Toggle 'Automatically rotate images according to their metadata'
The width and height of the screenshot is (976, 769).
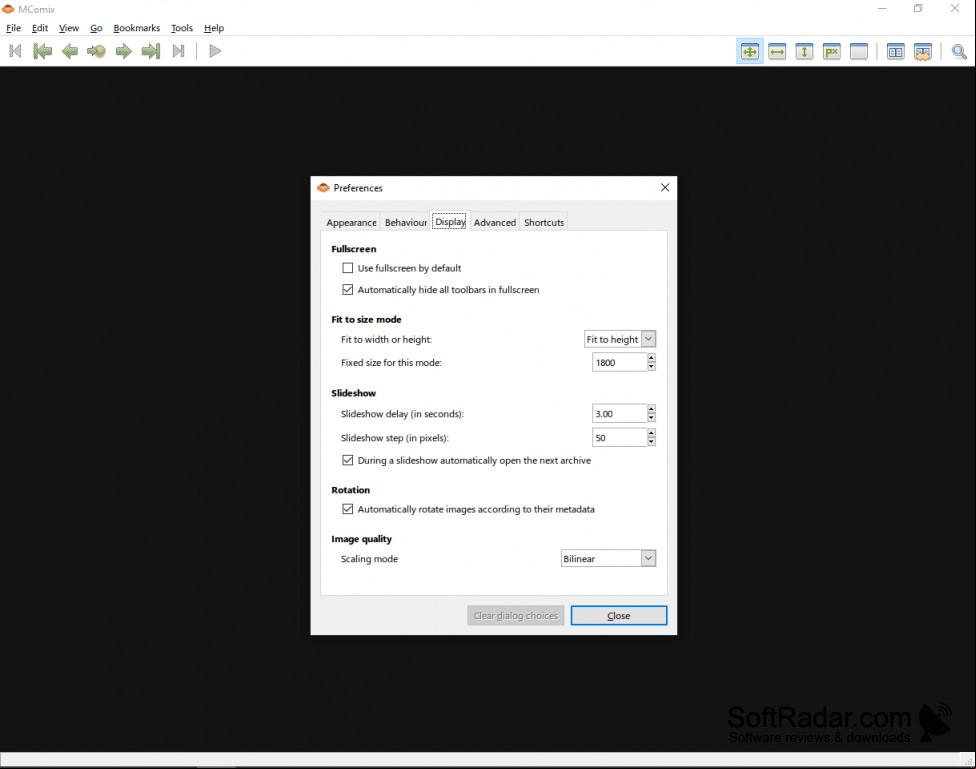pyautogui.click(x=347, y=509)
